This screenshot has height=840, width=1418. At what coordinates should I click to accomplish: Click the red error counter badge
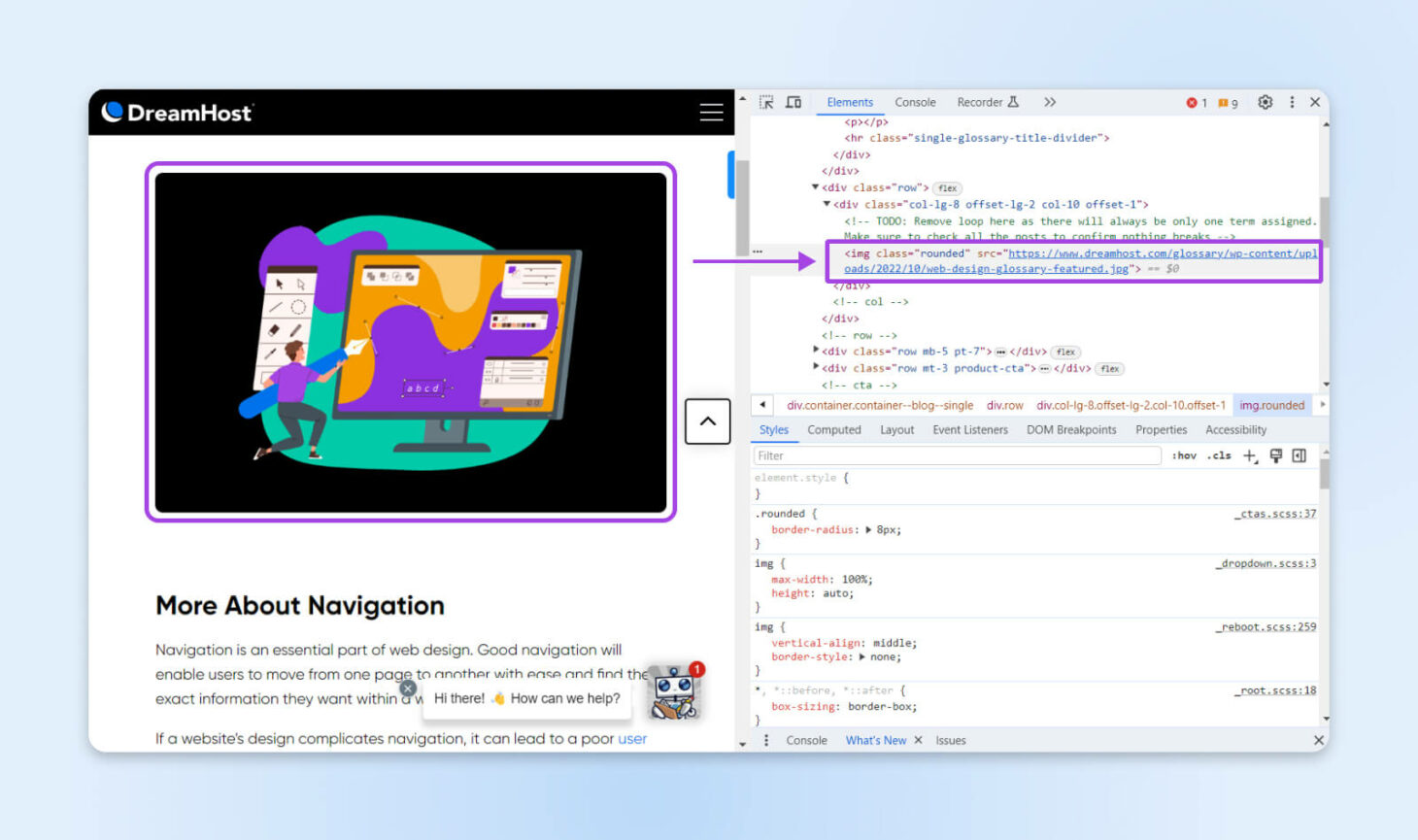(x=1195, y=101)
